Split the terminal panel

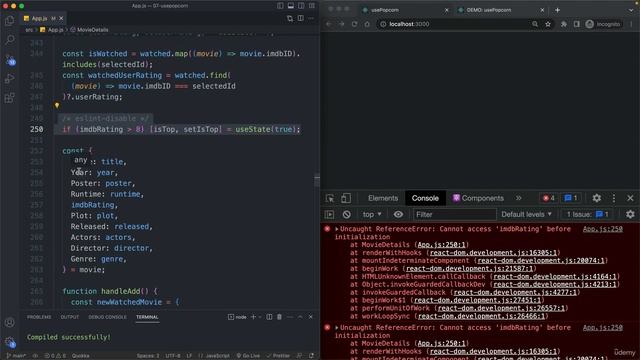pos(269,317)
